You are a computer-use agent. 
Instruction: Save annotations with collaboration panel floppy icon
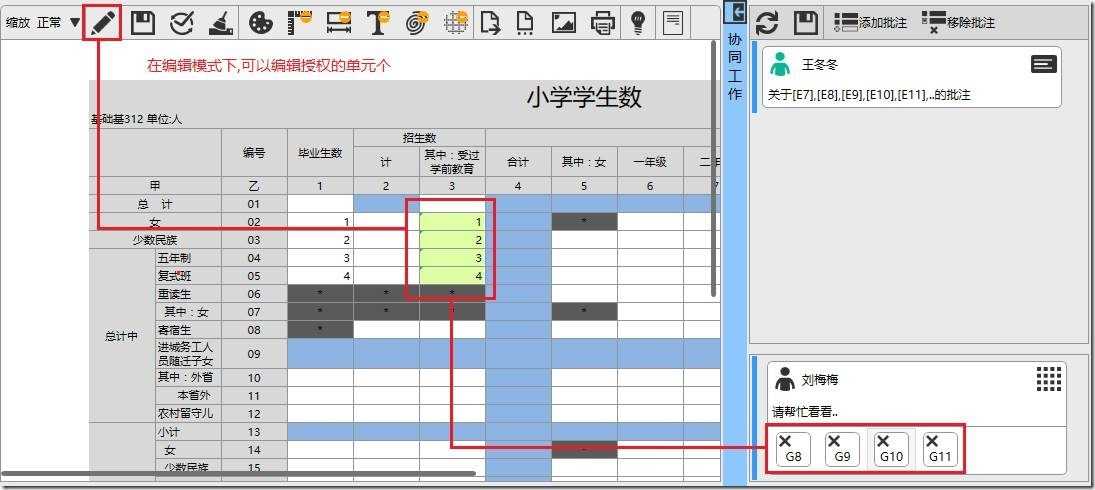click(x=806, y=22)
